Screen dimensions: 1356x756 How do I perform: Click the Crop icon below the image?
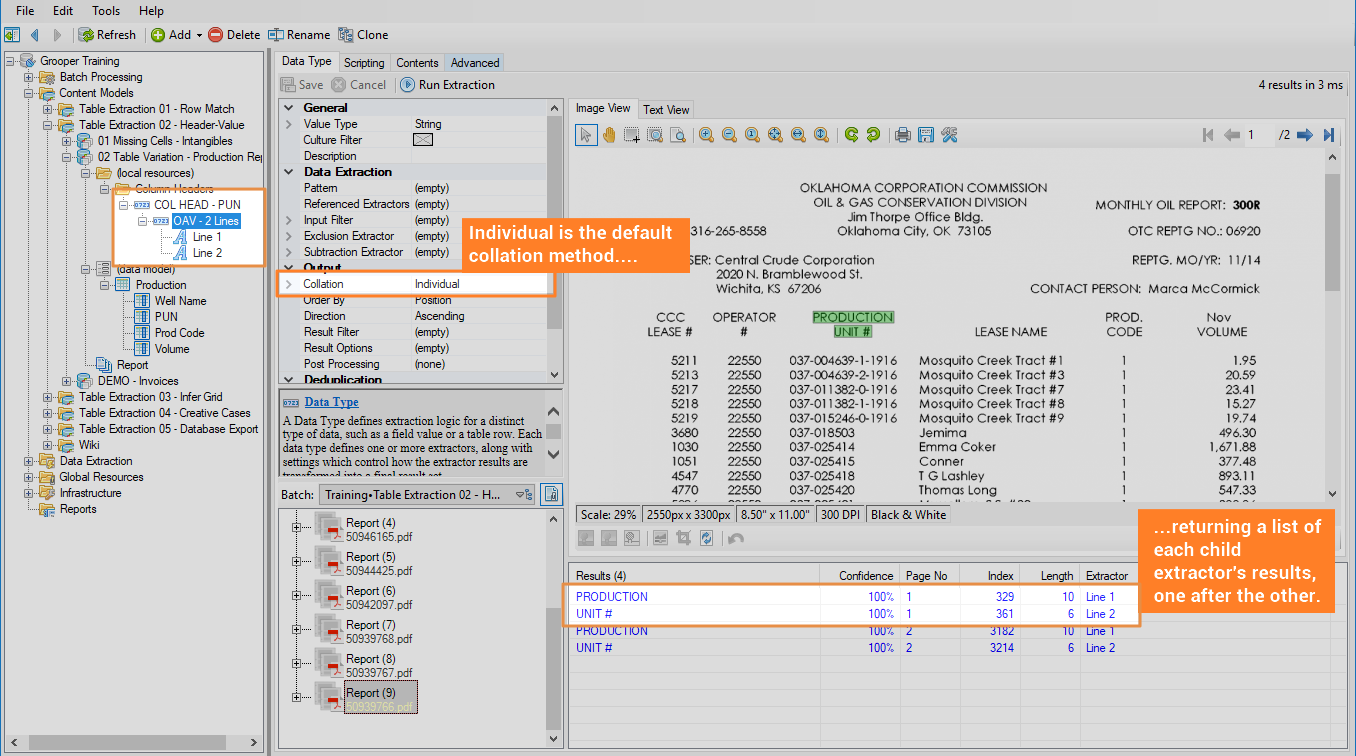click(x=683, y=538)
